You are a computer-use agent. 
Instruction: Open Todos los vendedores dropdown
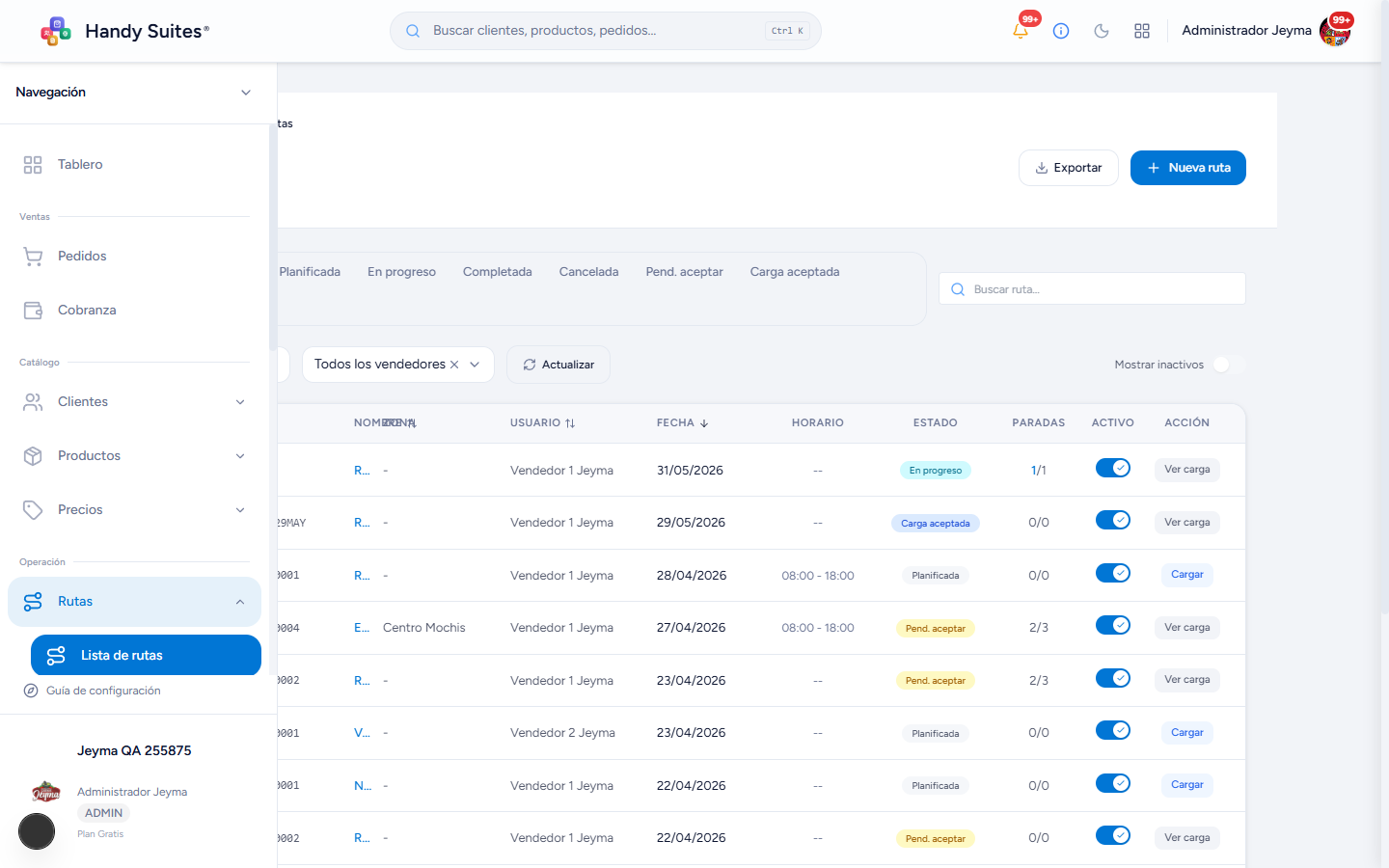[x=398, y=365]
